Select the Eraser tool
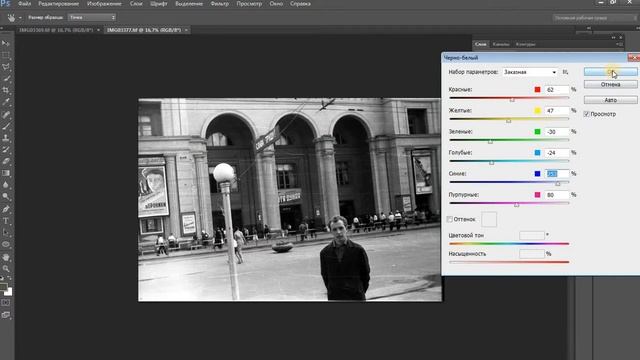This screenshot has height=360, width=640. point(6,162)
